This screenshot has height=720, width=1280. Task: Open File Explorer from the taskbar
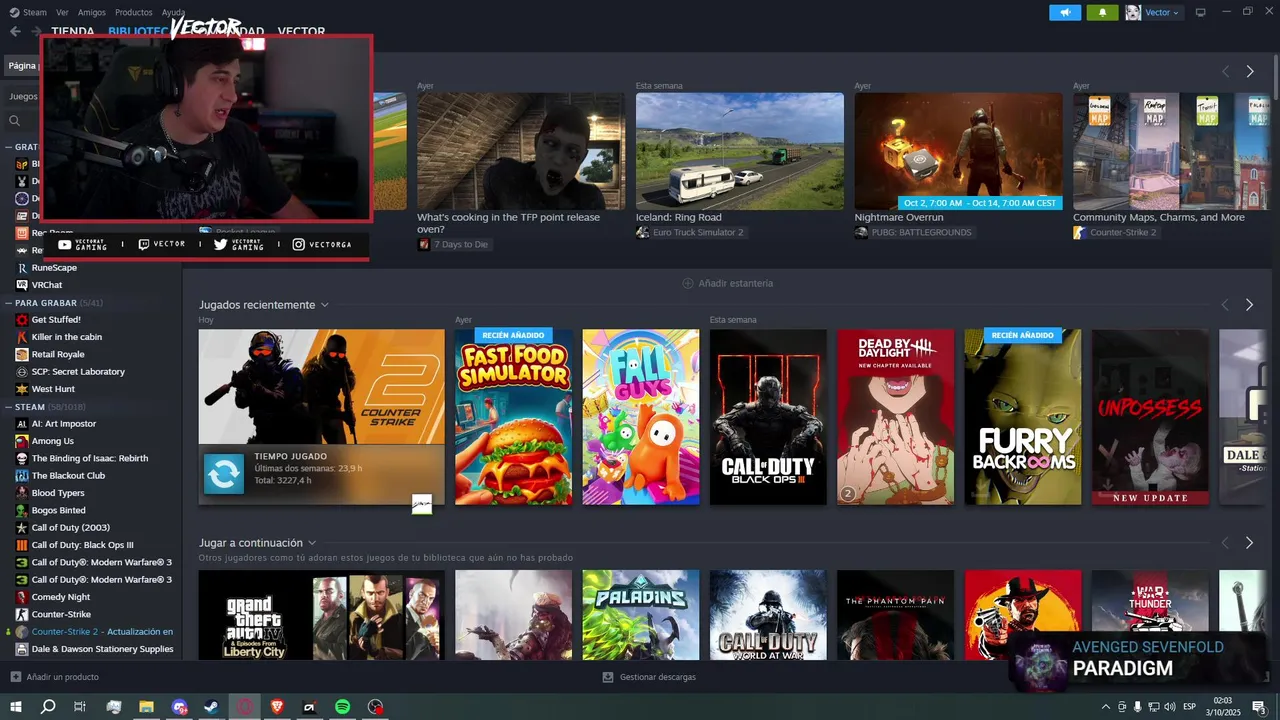click(146, 707)
